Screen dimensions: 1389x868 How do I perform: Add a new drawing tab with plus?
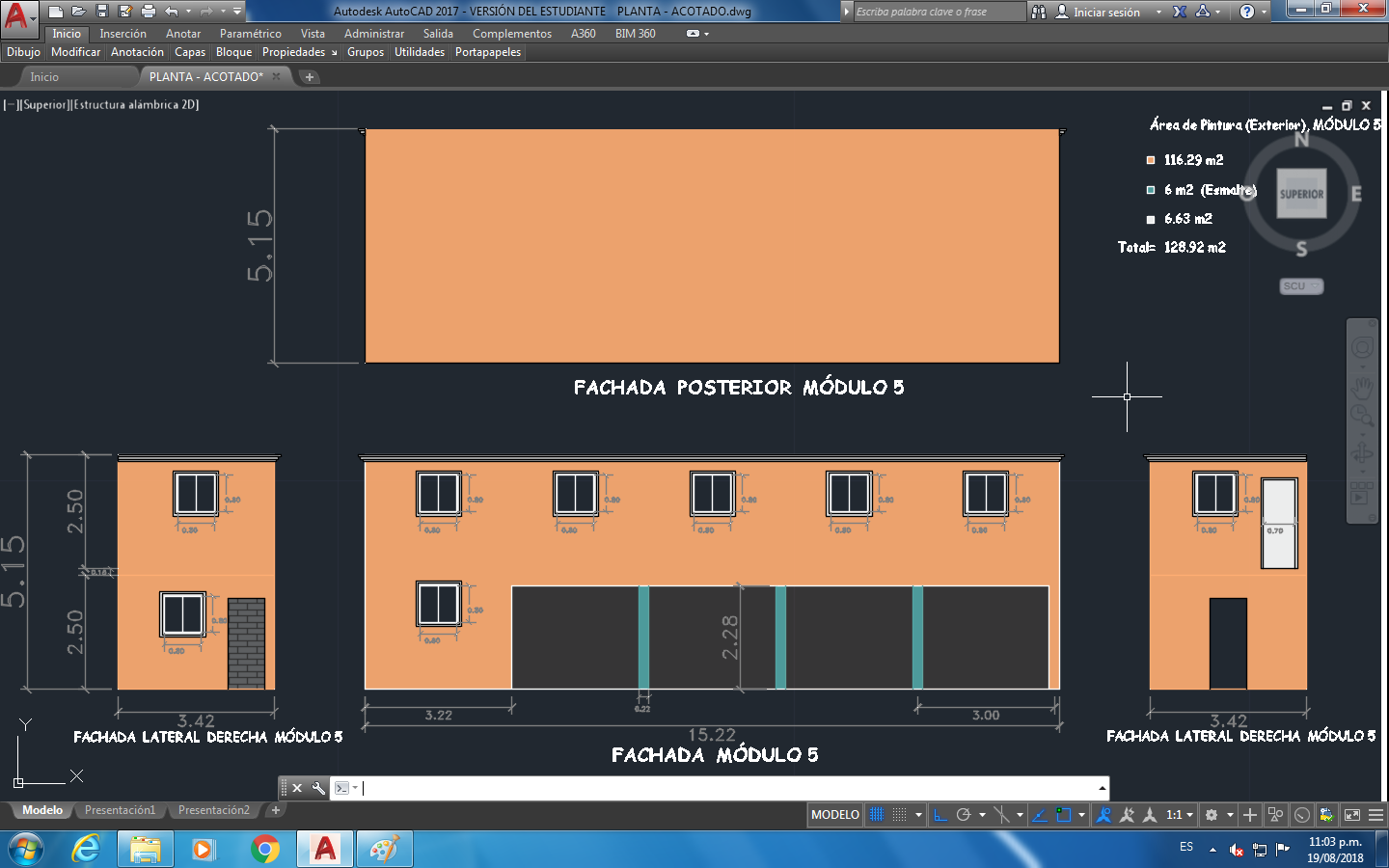310,77
